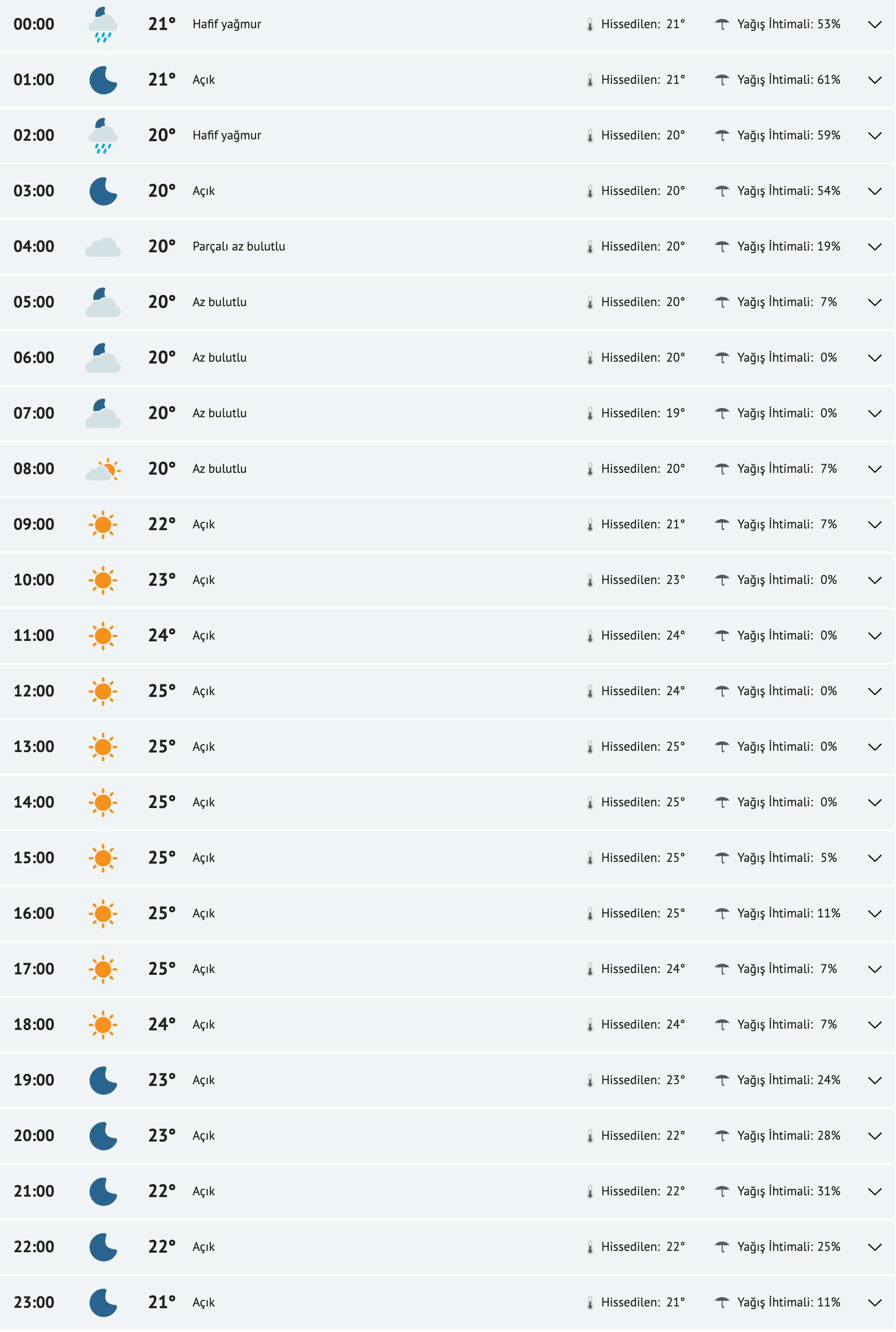896x1332 pixels.
Task: Click the thermometer icon in the 10:00 row
Action: [x=590, y=580]
